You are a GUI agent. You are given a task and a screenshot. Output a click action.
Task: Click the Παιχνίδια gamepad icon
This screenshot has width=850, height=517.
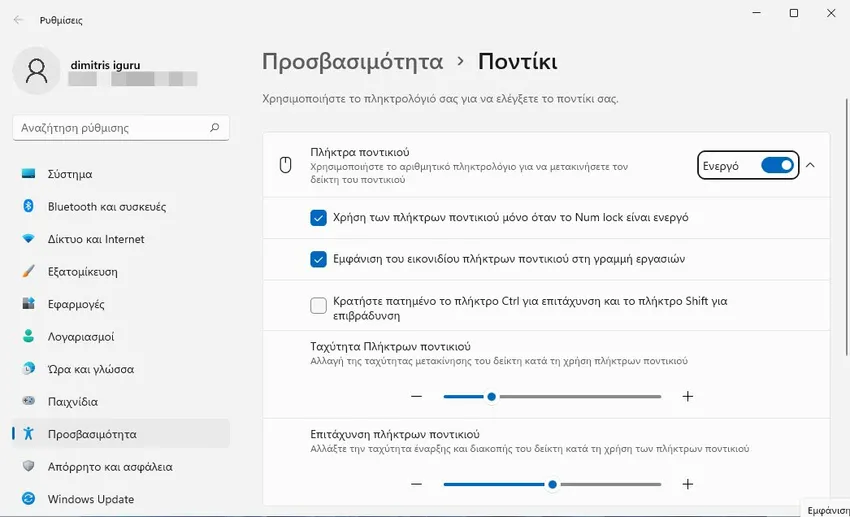(28, 401)
